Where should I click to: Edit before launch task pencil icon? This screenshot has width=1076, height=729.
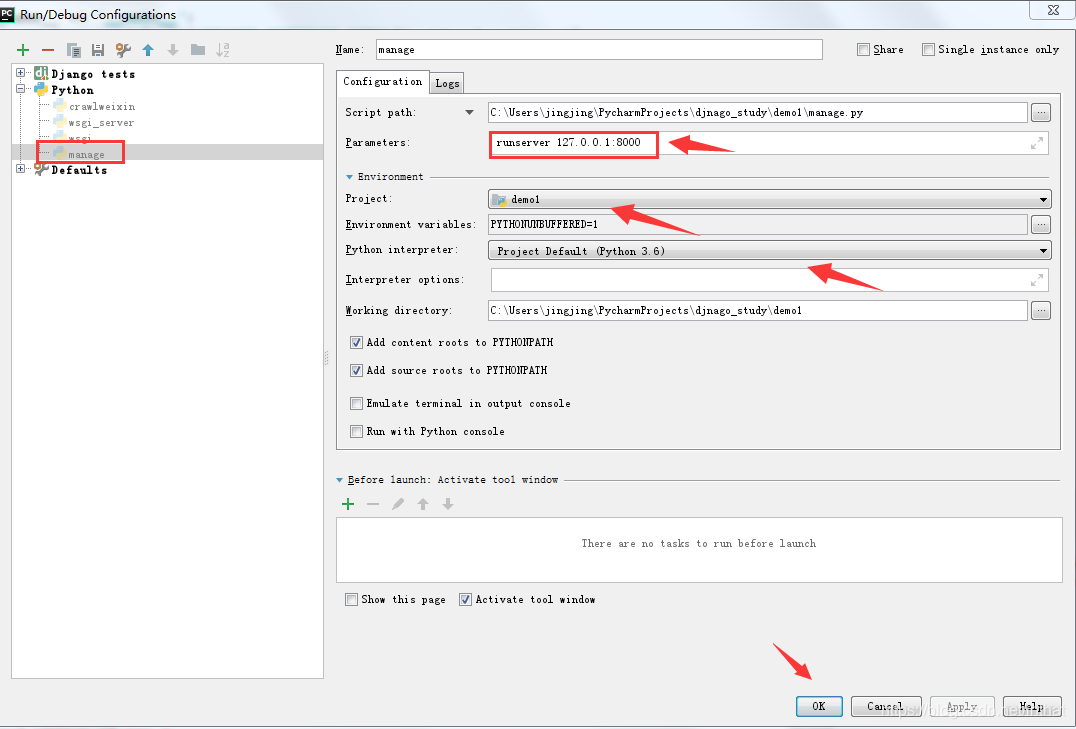(x=398, y=505)
